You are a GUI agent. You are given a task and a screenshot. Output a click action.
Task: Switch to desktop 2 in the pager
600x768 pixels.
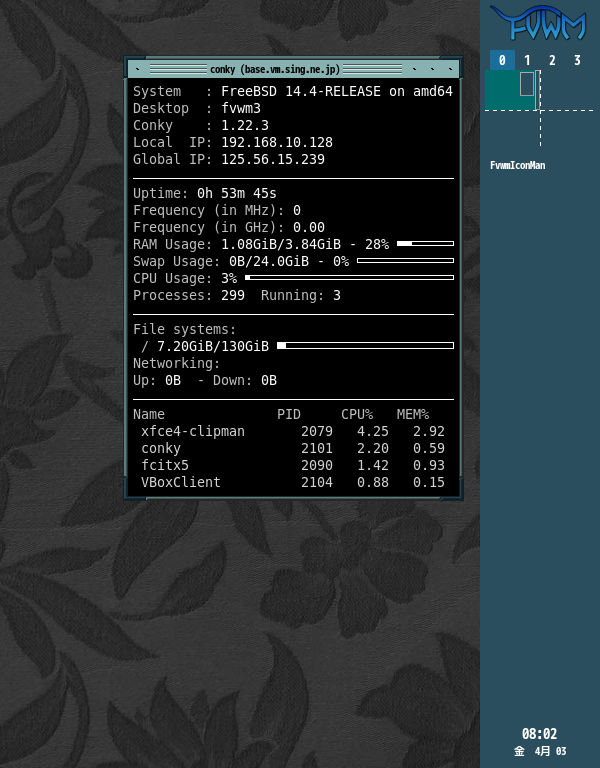pos(552,60)
